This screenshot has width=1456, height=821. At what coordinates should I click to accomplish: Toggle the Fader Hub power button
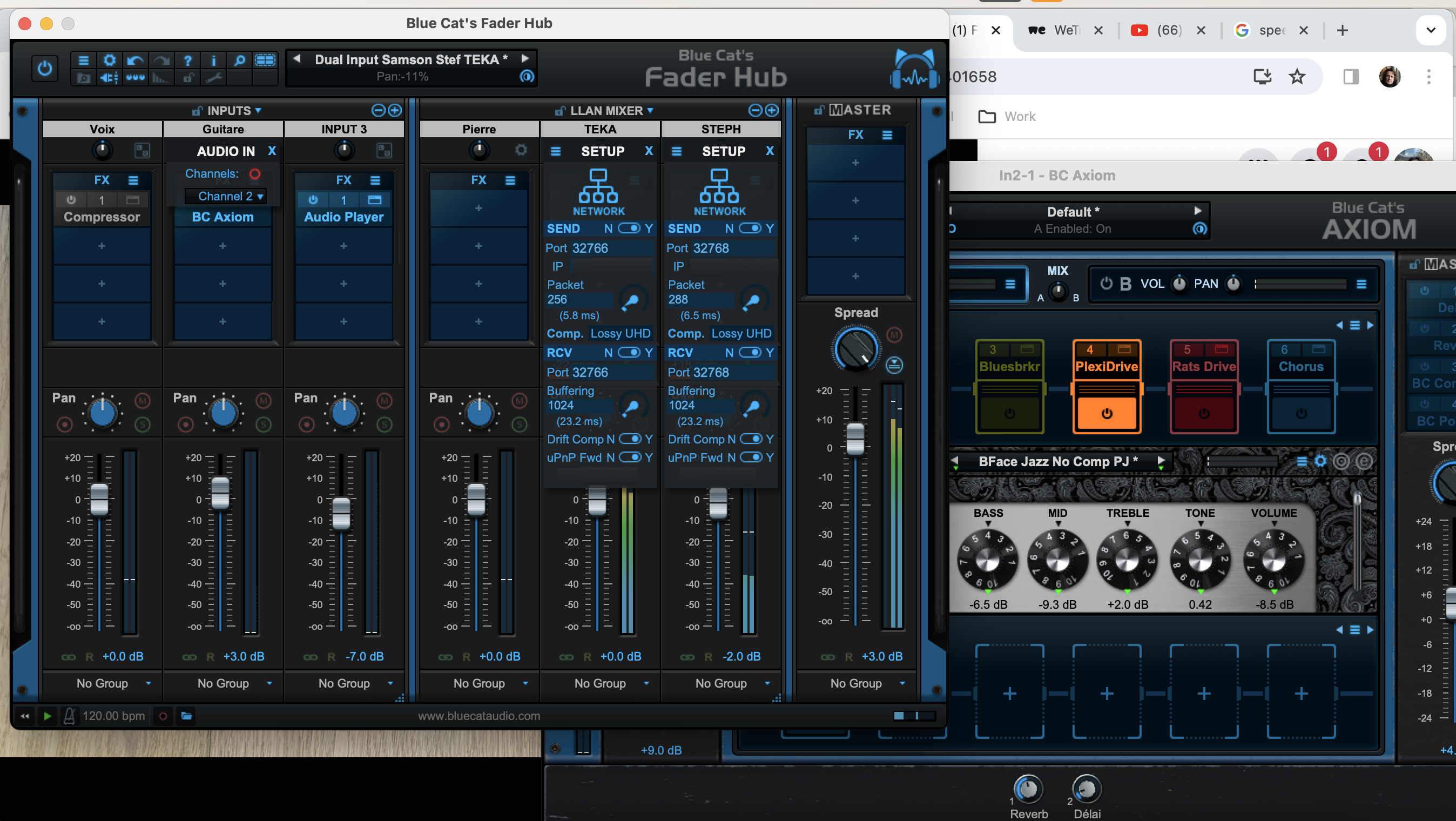tap(45, 69)
